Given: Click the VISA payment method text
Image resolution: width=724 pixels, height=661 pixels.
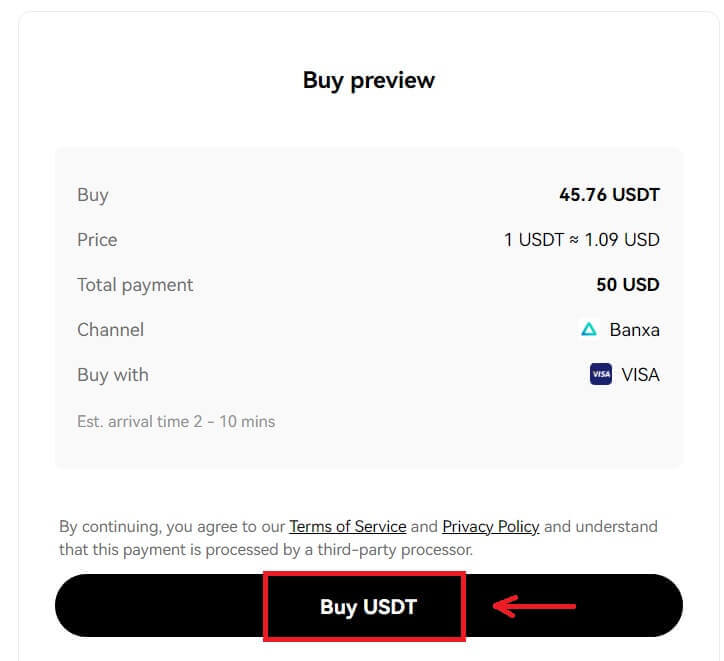Looking at the screenshot, I should 640,375.
